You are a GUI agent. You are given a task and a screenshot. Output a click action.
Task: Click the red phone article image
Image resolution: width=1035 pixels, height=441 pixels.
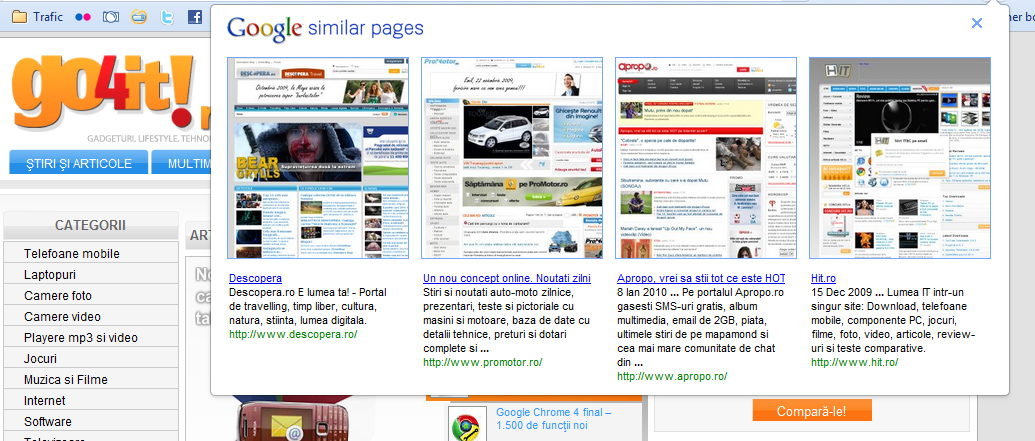(293, 421)
